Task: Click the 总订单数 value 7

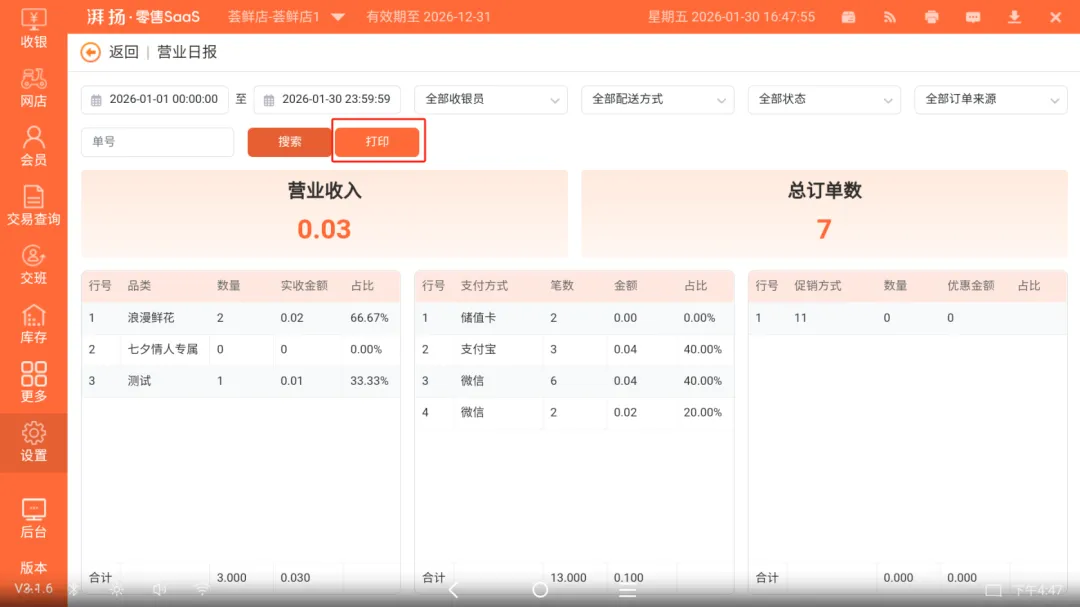Action: [824, 229]
